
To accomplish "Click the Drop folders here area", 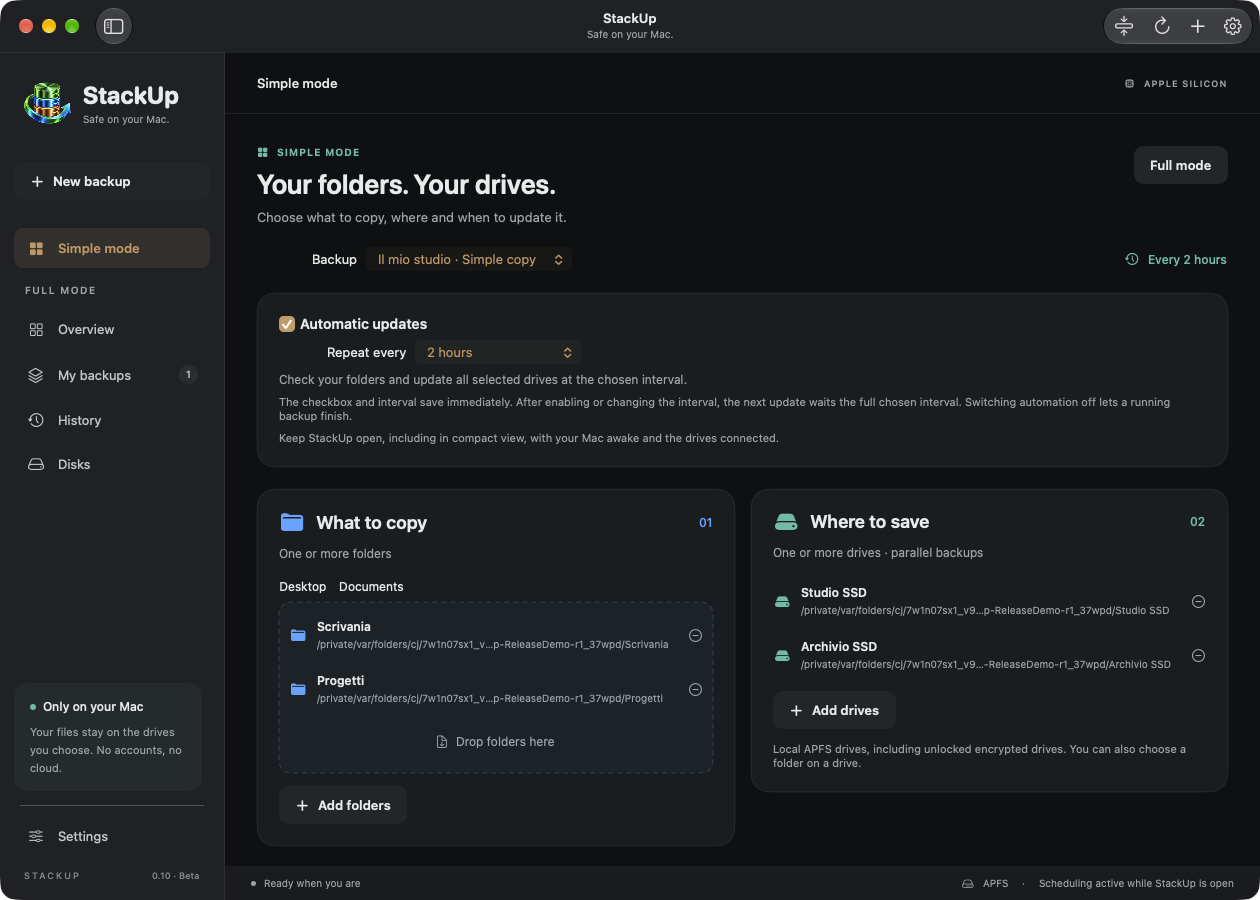I will click(495, 742).
